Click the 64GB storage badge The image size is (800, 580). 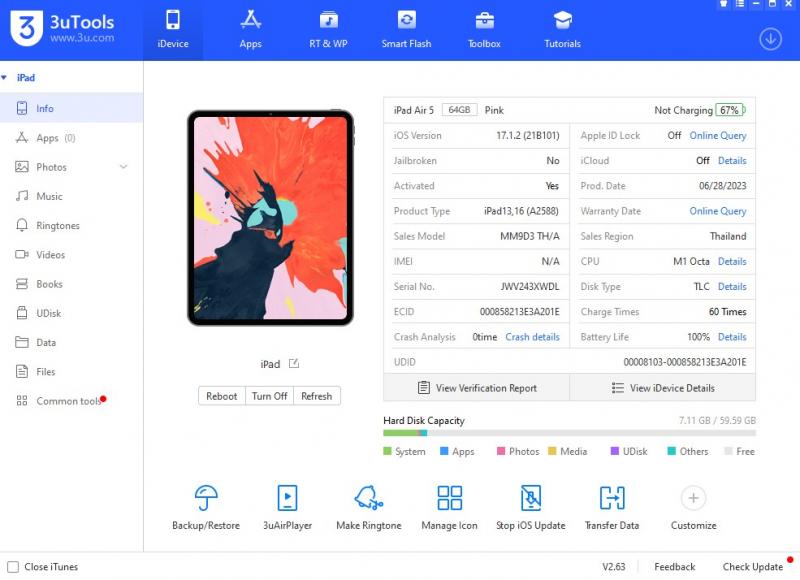tap(459, 110)
